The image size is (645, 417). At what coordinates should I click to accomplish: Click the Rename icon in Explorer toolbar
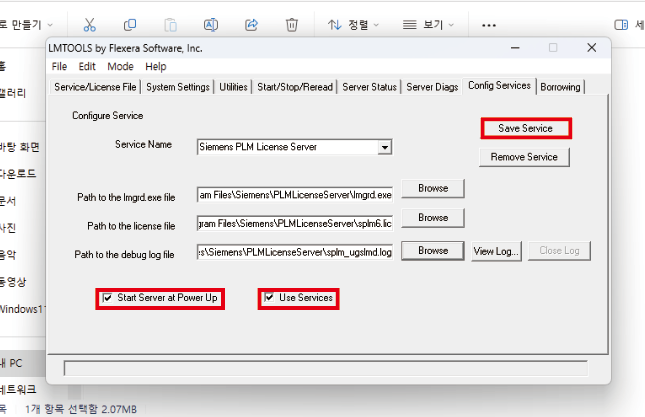click(211, 25)
